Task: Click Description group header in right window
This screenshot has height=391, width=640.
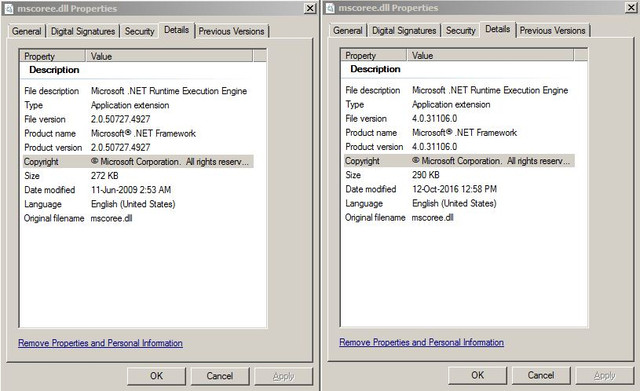Action: 376,69
